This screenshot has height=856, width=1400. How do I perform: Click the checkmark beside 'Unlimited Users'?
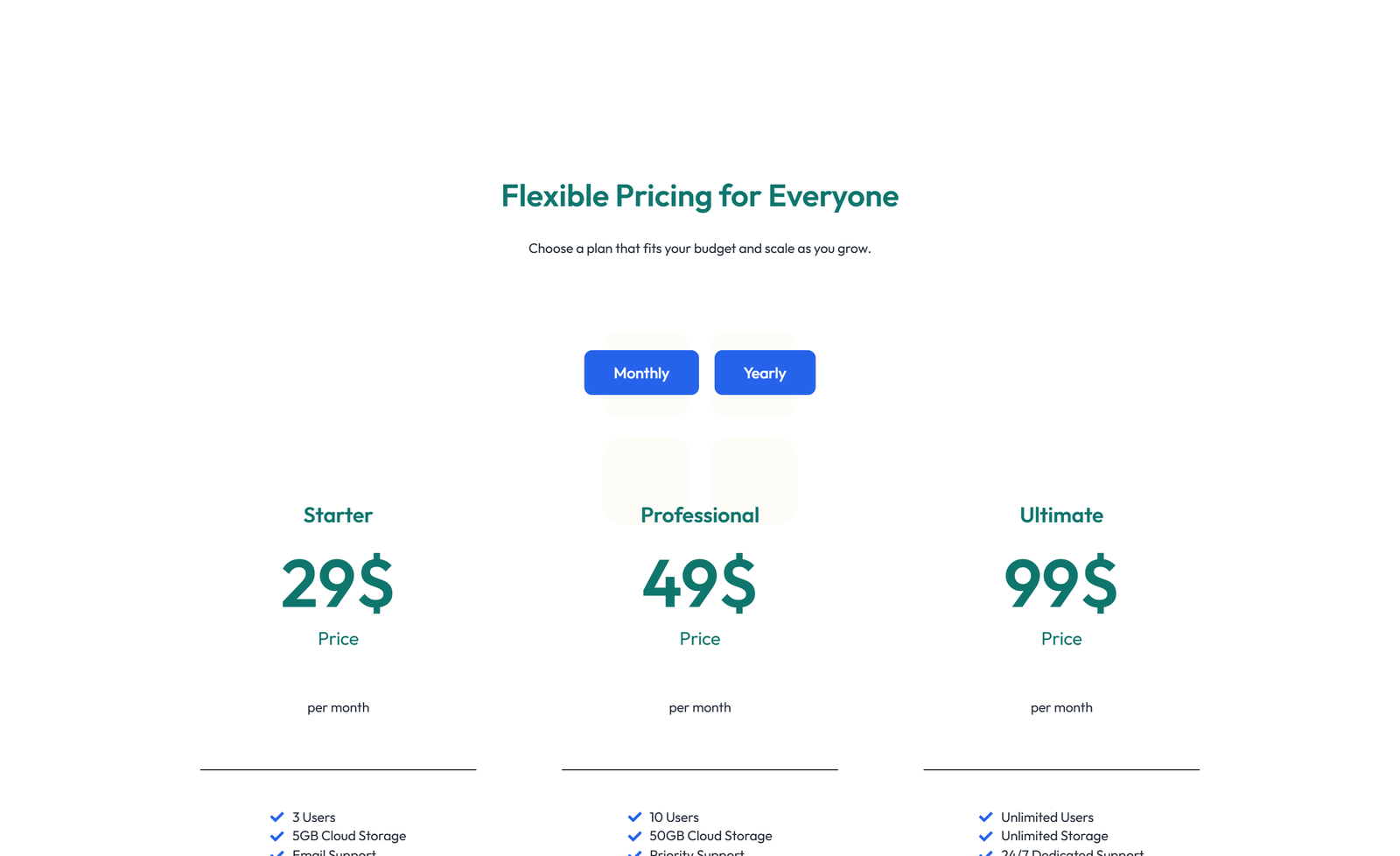[986, 816]
